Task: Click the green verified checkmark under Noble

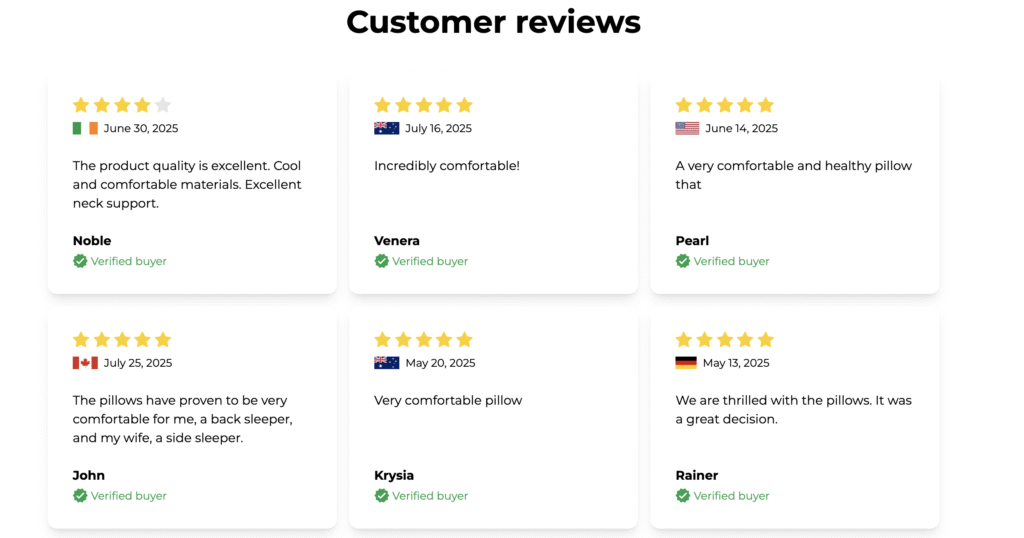Action: coord(80,261)
